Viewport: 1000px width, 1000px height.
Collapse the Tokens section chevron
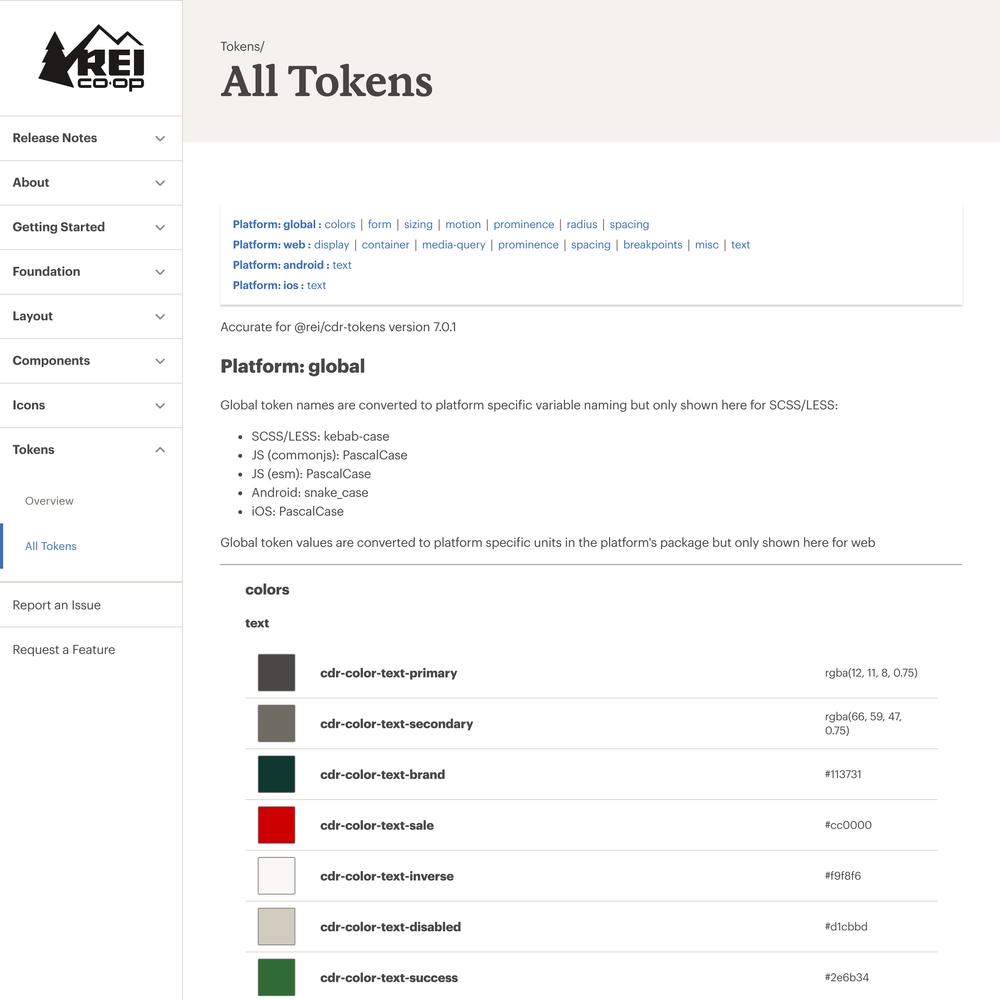tap(160, 450)
